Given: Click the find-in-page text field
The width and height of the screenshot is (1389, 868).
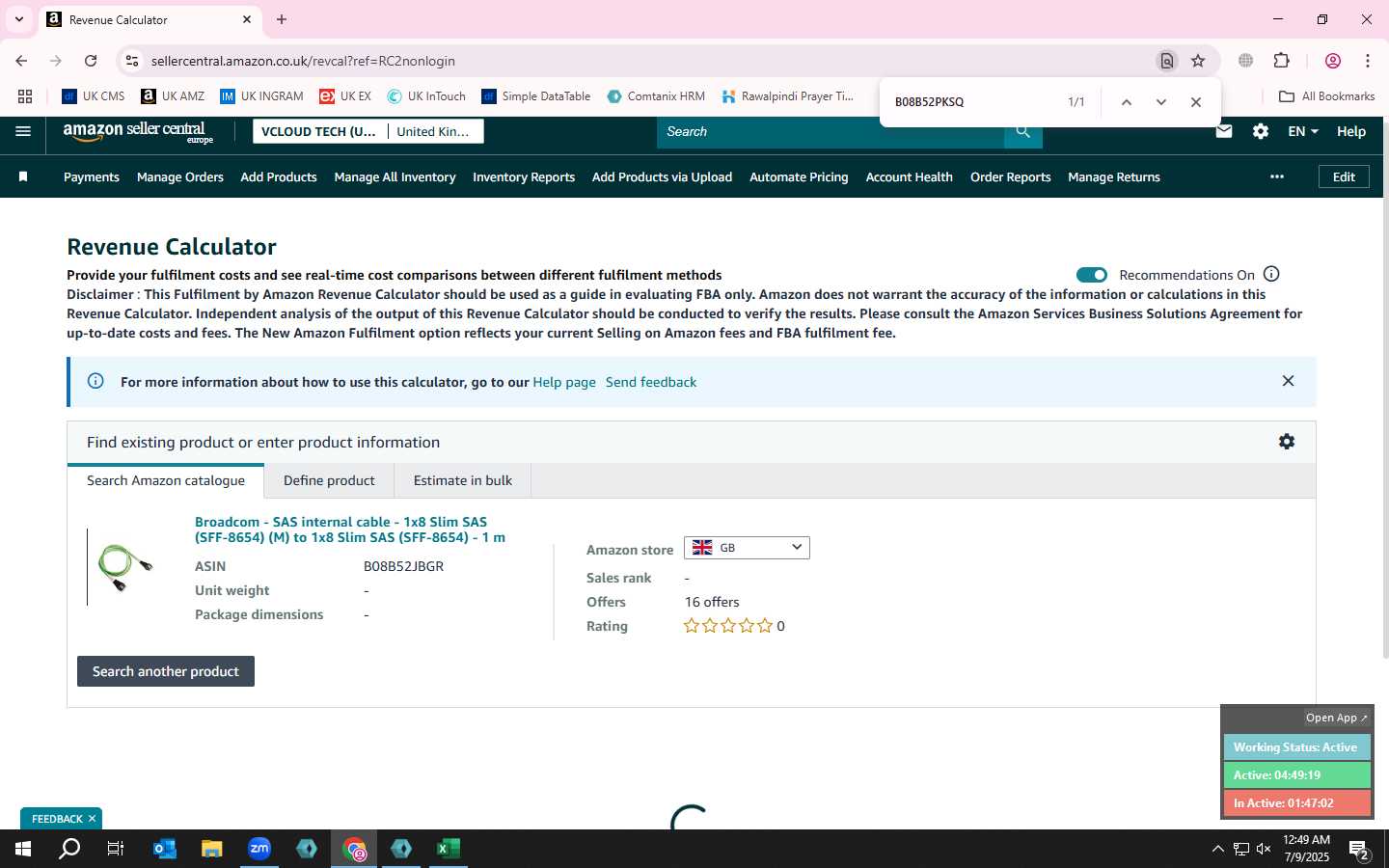Looking at the screenshot, I should tap(972, 102).
